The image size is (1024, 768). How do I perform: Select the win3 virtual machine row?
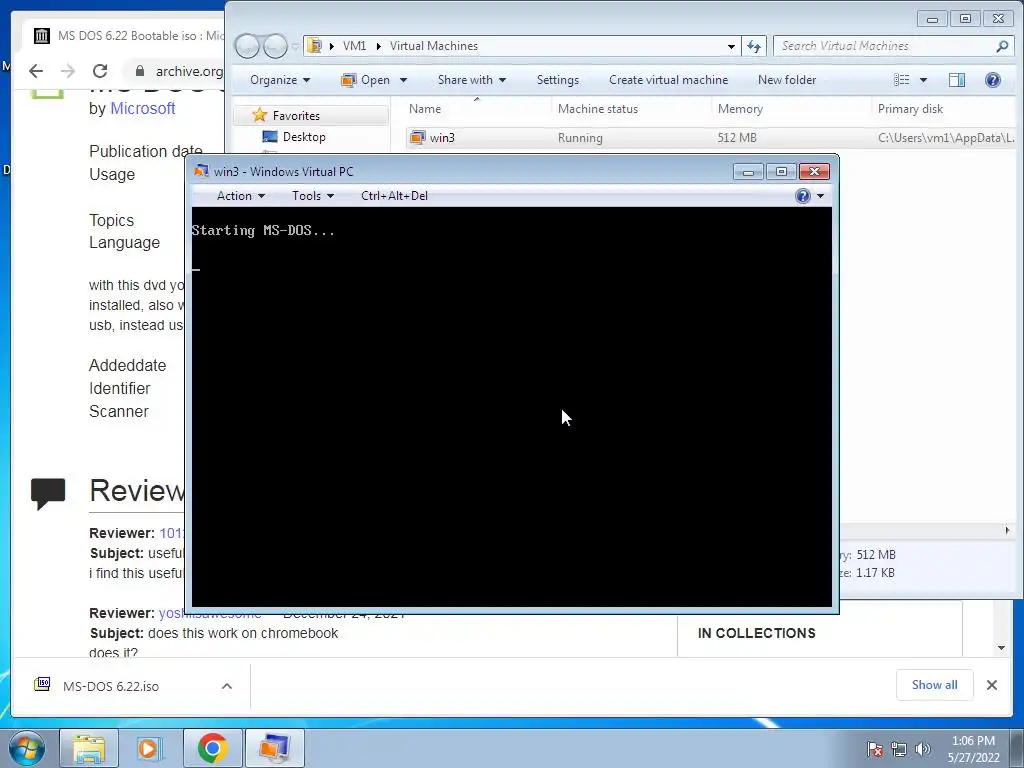pyautogui.click(x=711, y=138)
